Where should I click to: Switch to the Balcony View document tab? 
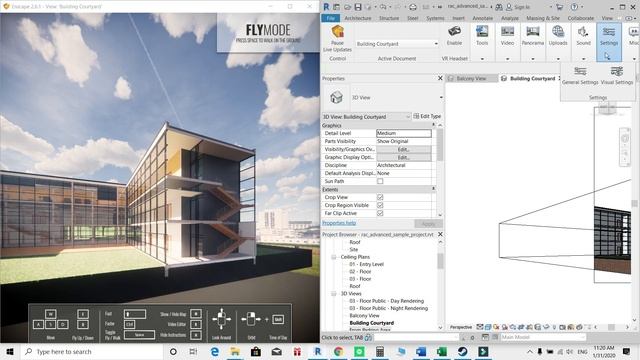[471, 78]
